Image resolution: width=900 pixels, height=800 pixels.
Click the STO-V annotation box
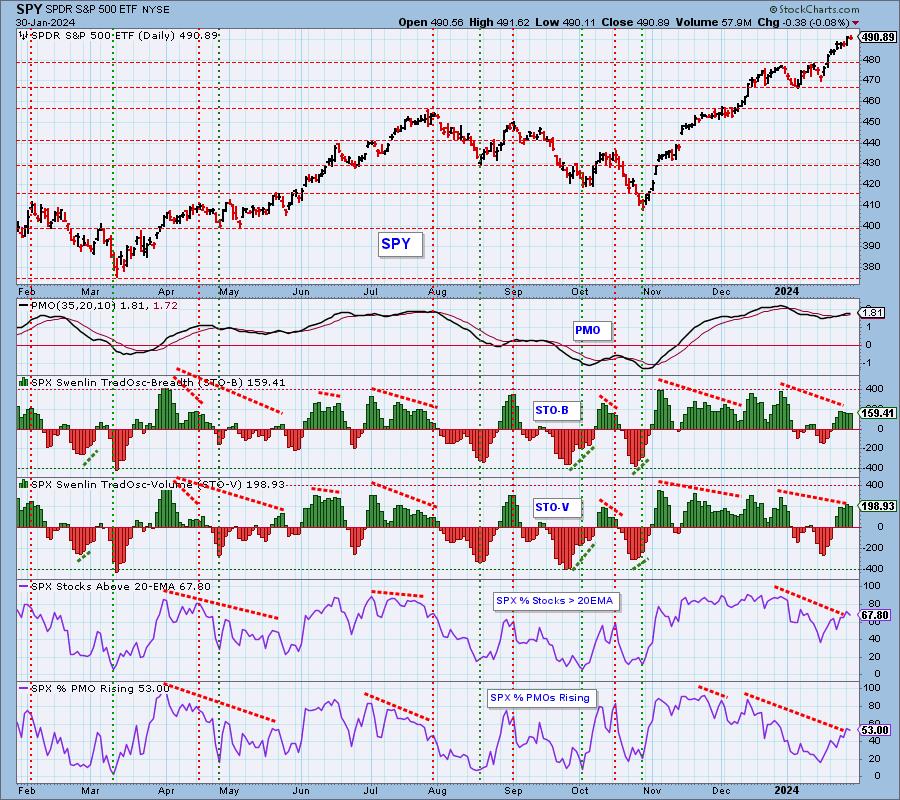tap(556, 507)
